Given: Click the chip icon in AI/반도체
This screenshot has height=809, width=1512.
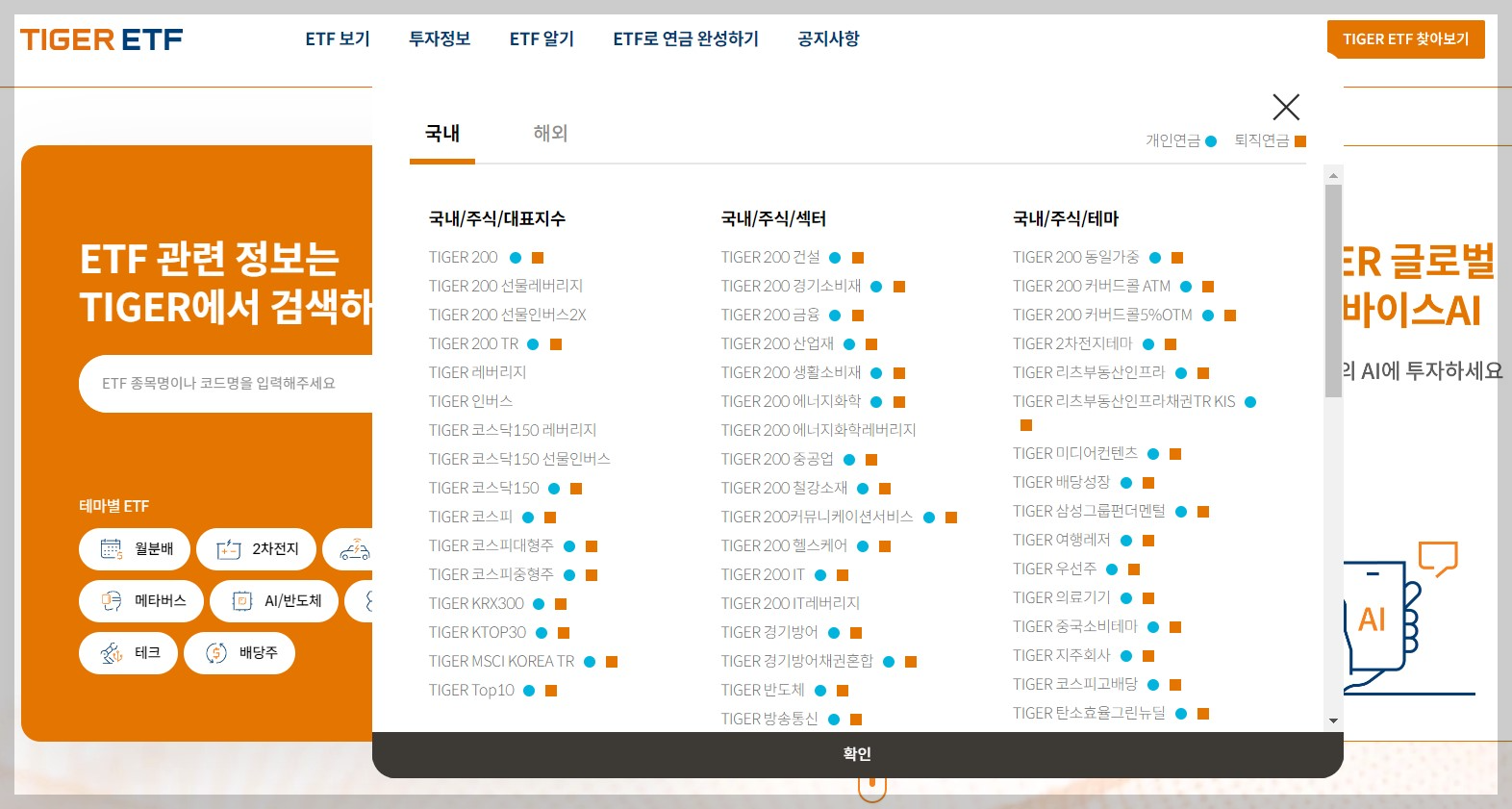Looking at the screenshot, I should click(242, 601).
